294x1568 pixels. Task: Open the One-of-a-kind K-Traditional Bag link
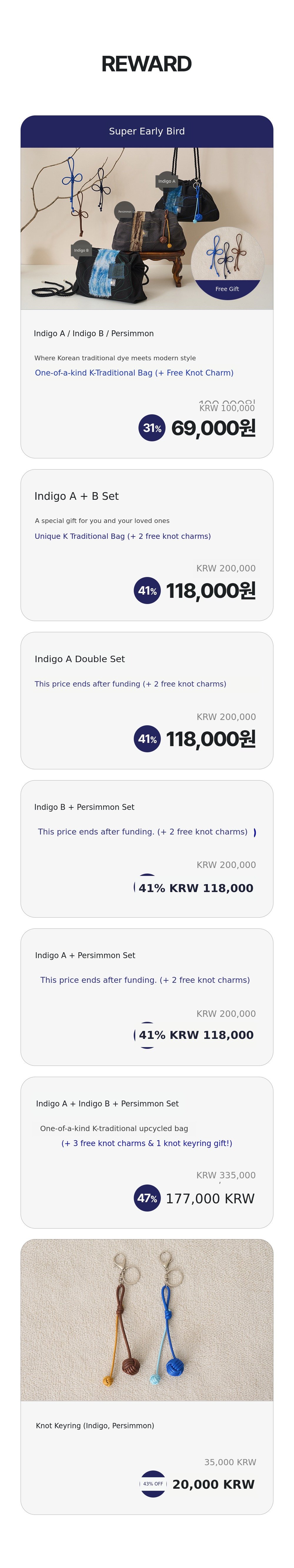134,373
